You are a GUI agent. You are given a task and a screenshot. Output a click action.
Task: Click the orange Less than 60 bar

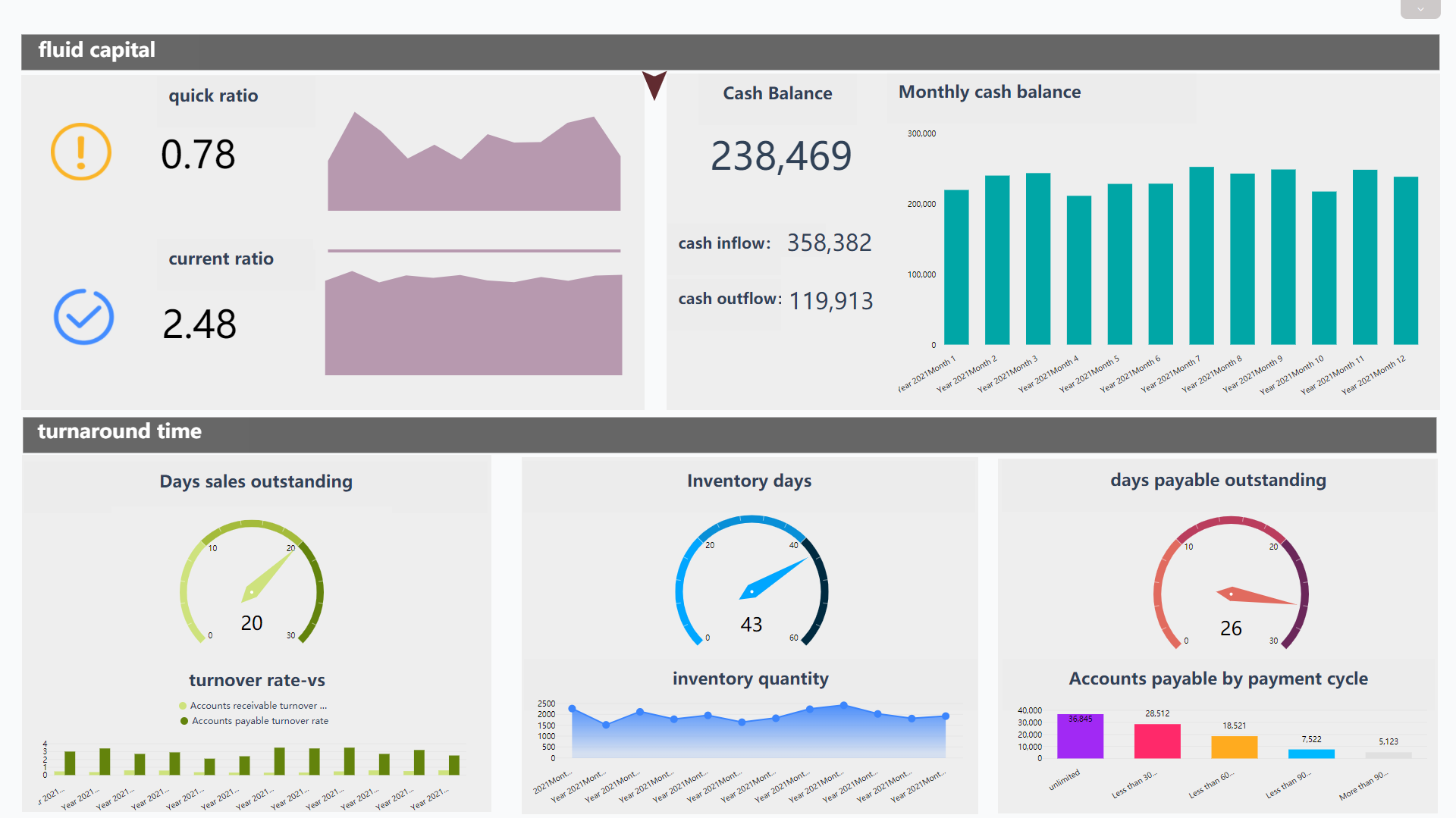click(x=1234, y=747)
